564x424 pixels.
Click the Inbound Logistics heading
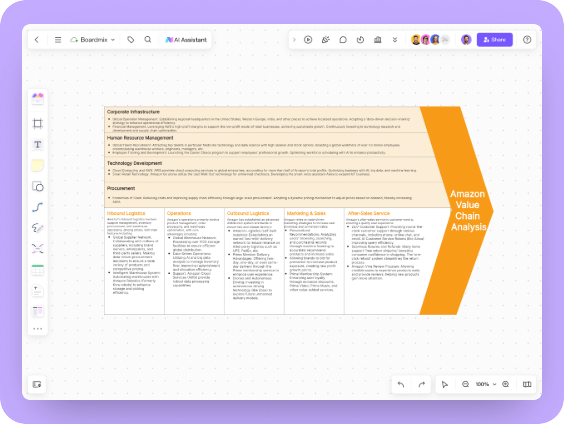tap(126, 213)
